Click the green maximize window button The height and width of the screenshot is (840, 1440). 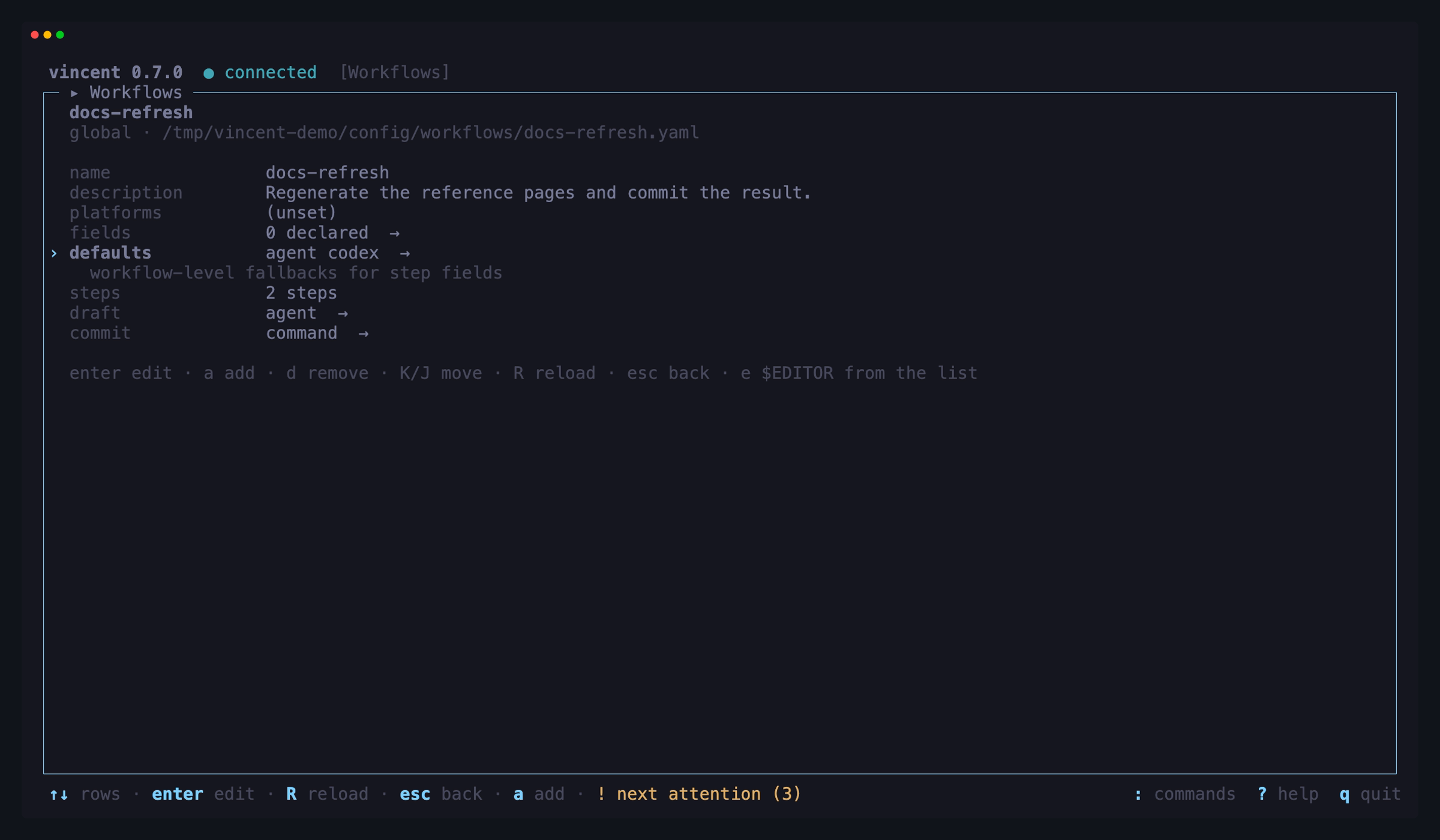(x=60, y=35)
